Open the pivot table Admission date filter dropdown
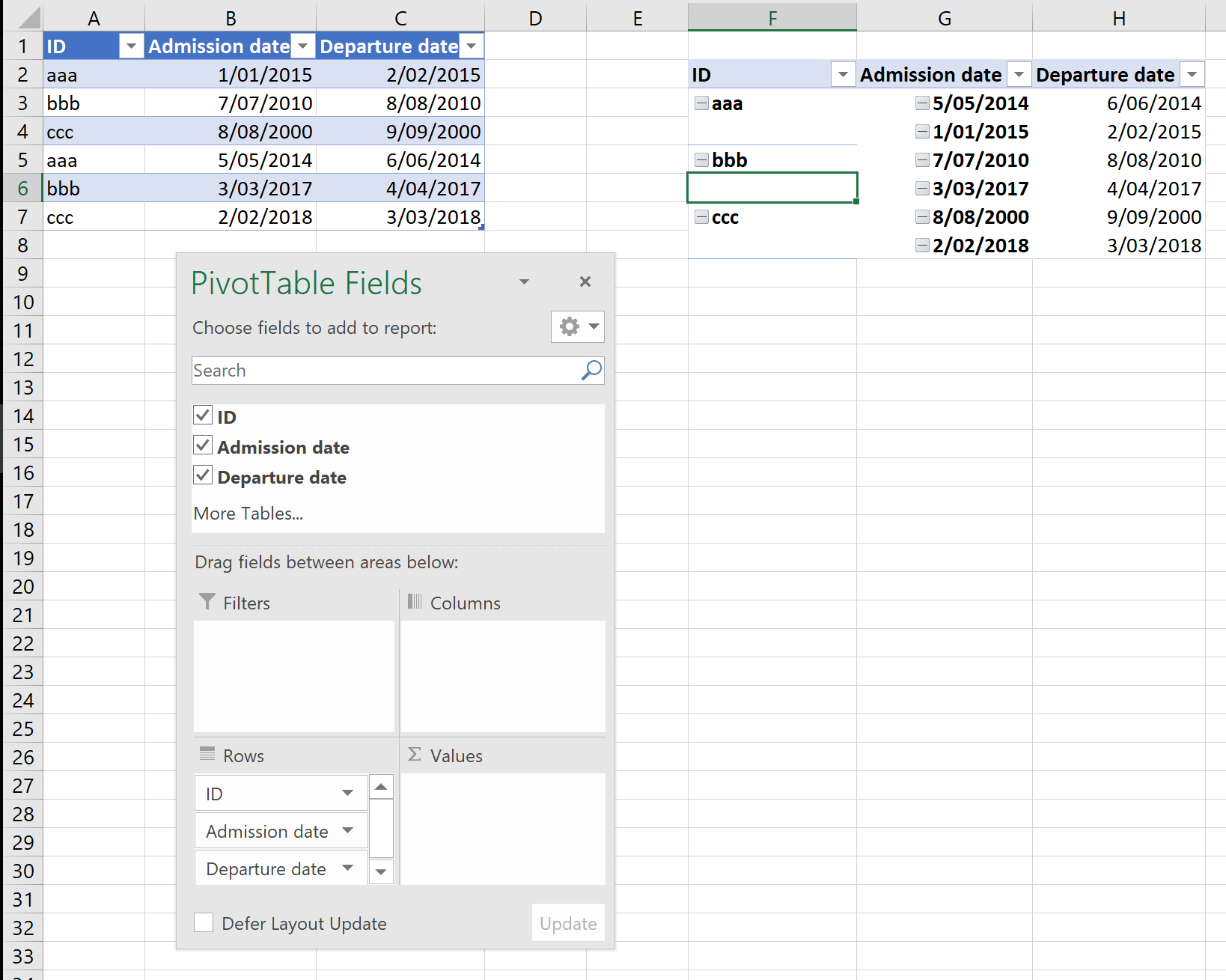Viewport: 1226px width, 980px height. point(1018,75)
